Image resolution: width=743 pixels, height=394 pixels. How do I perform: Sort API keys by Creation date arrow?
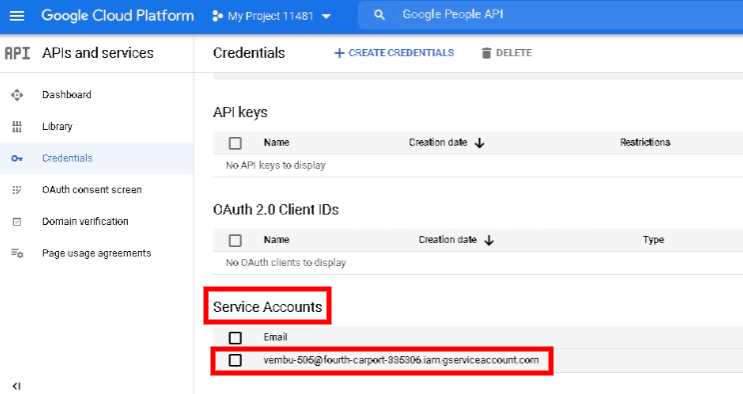pos(480,143)
